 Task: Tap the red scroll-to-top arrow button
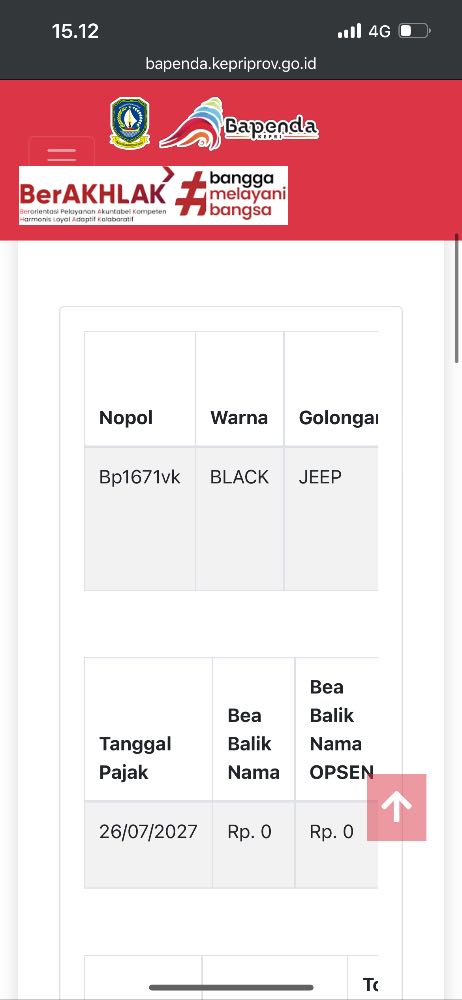tap(396, 807)
